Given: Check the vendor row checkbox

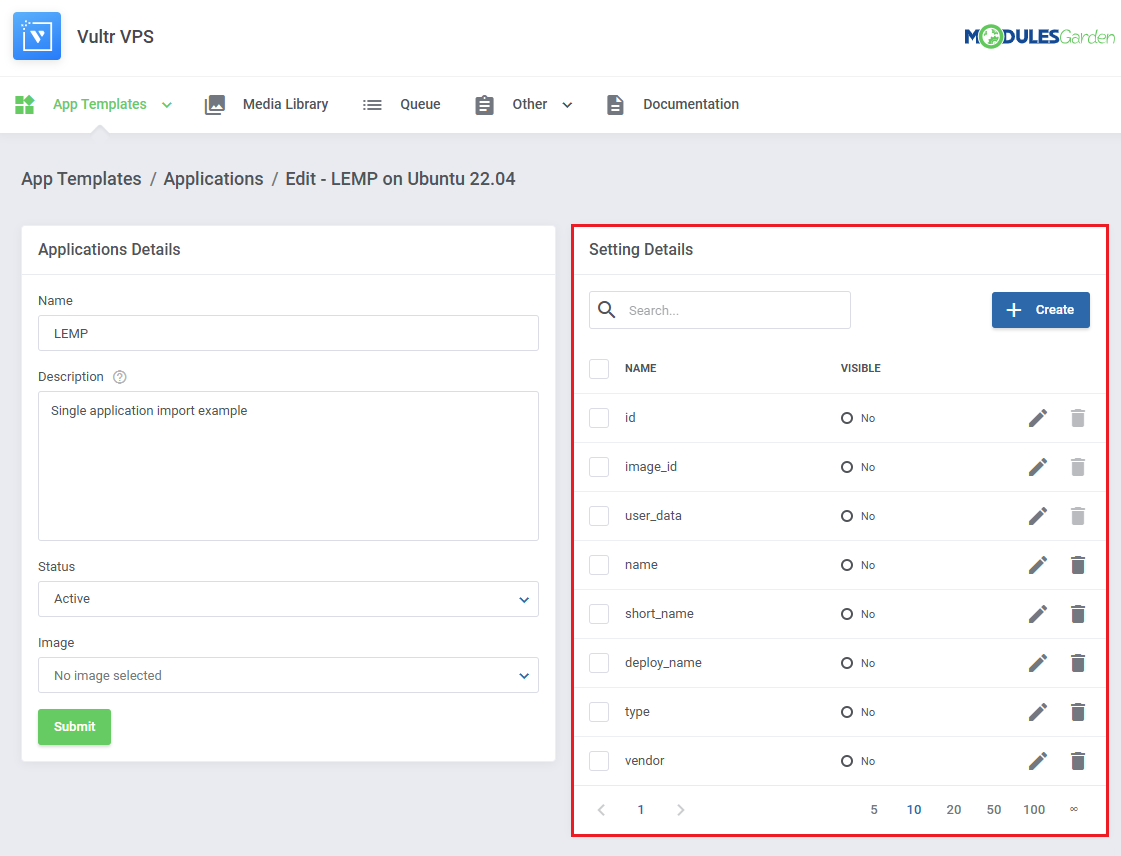Looking at the screenshot, I should tap(599, 761).
